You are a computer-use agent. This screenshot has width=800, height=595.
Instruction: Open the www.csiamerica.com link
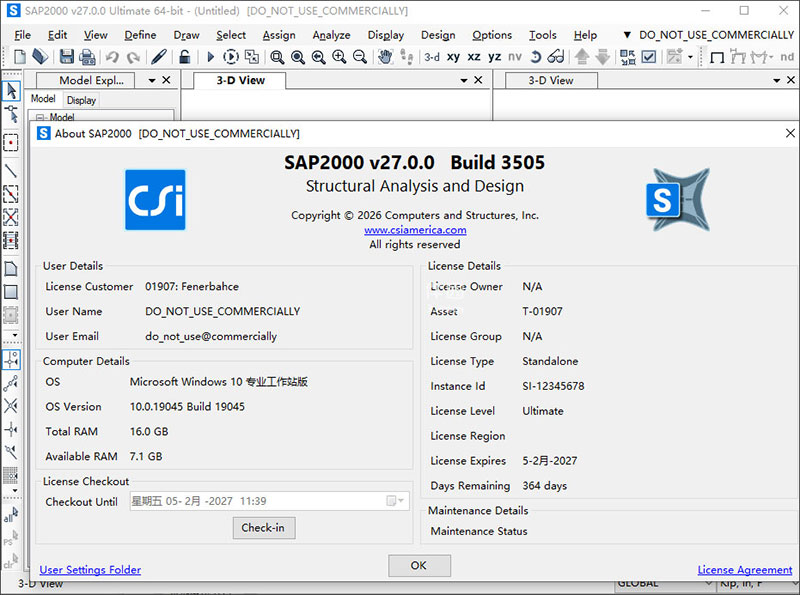click(x=415, y=230)
